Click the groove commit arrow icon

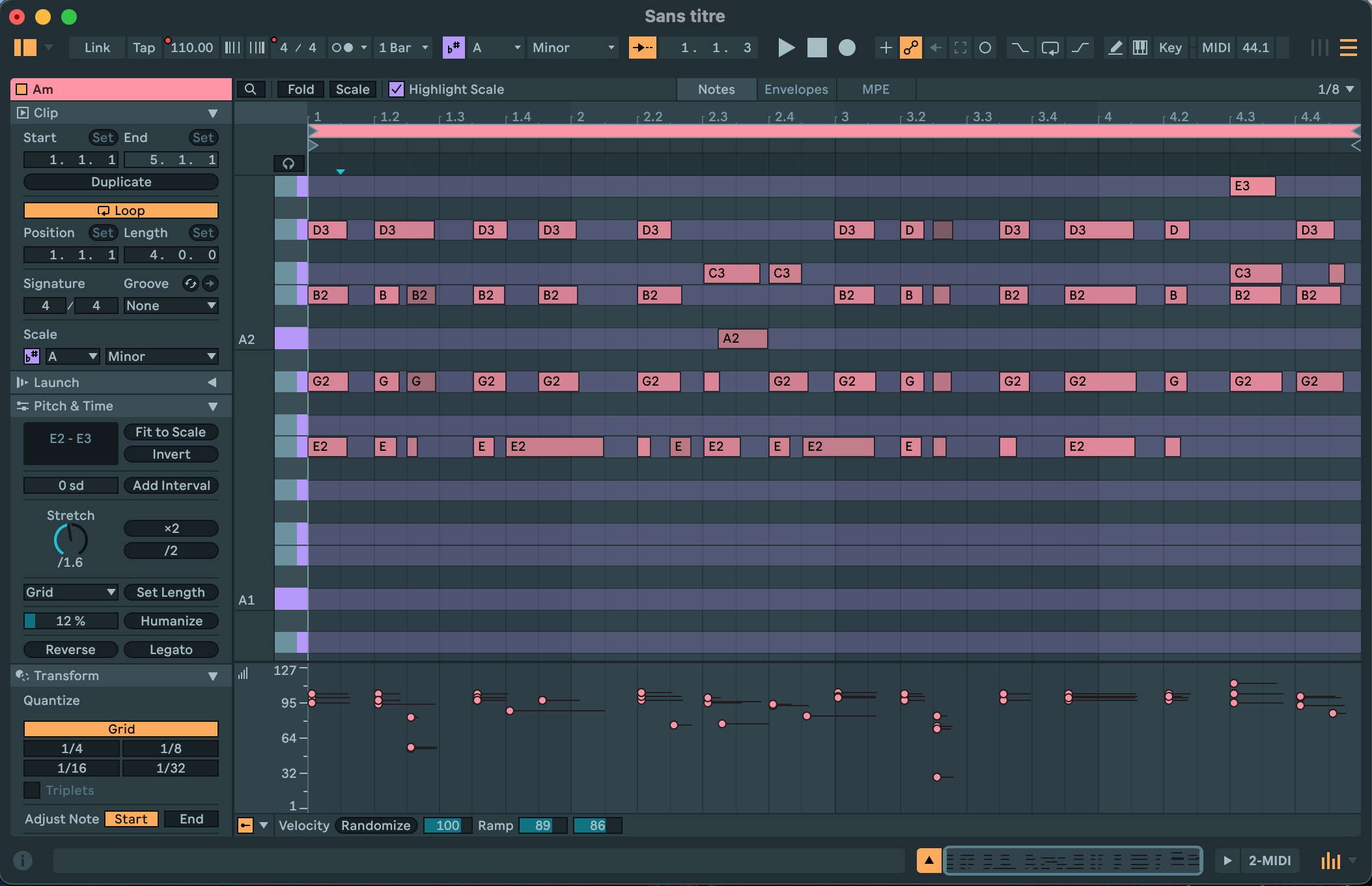click(x=210, y=283)
